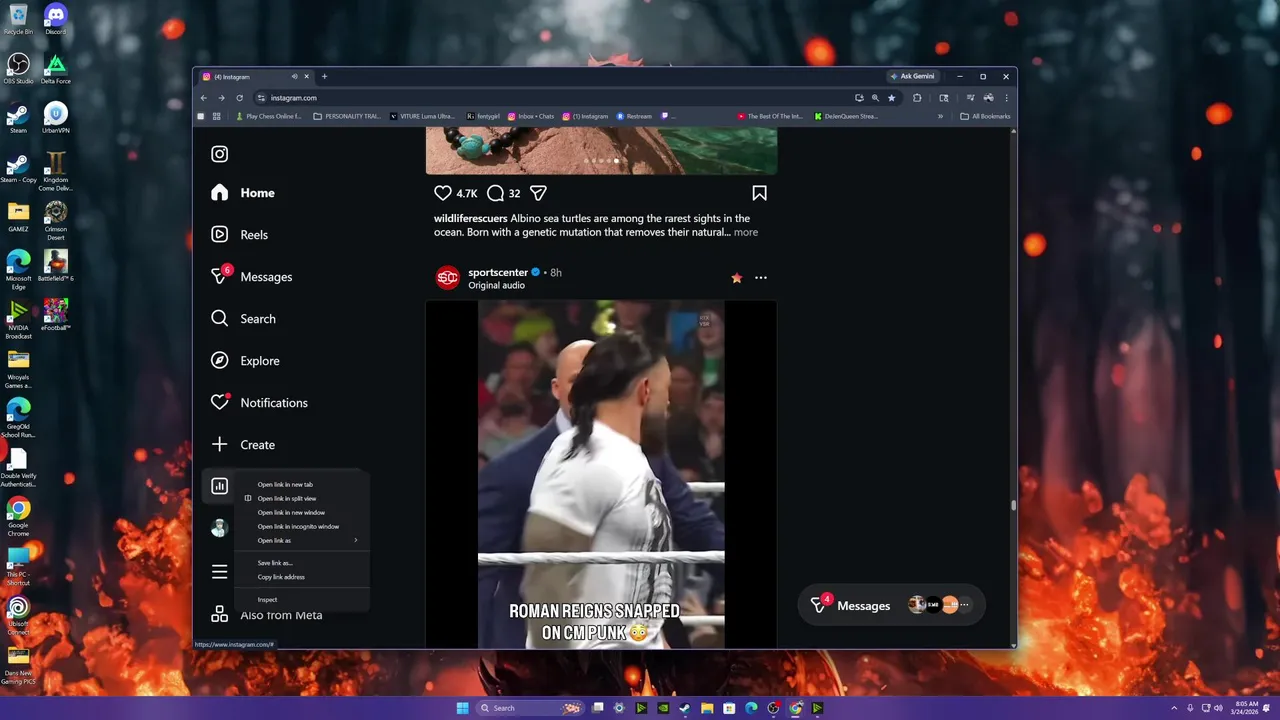Show more bookmarks with the chevron

click(x=940, y=116)
